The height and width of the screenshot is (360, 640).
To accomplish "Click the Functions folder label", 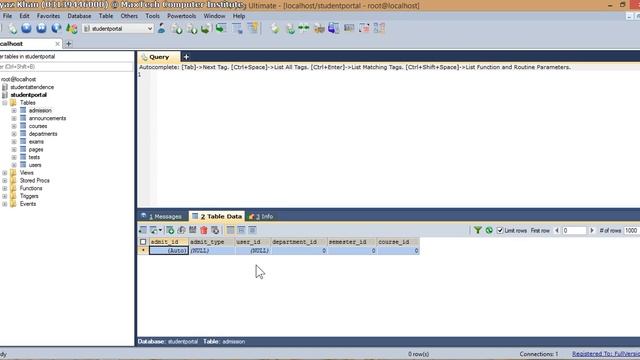I will (x=31, y=188).
